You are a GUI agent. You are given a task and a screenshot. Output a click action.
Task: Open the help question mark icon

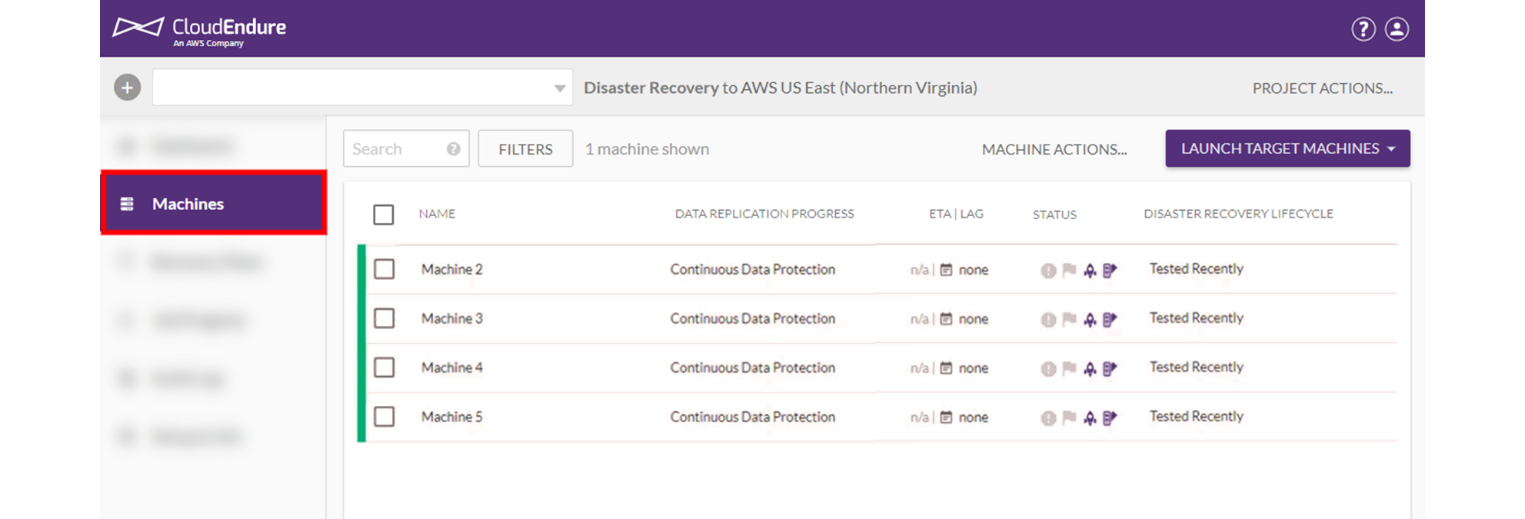(x=1363, y=29)
